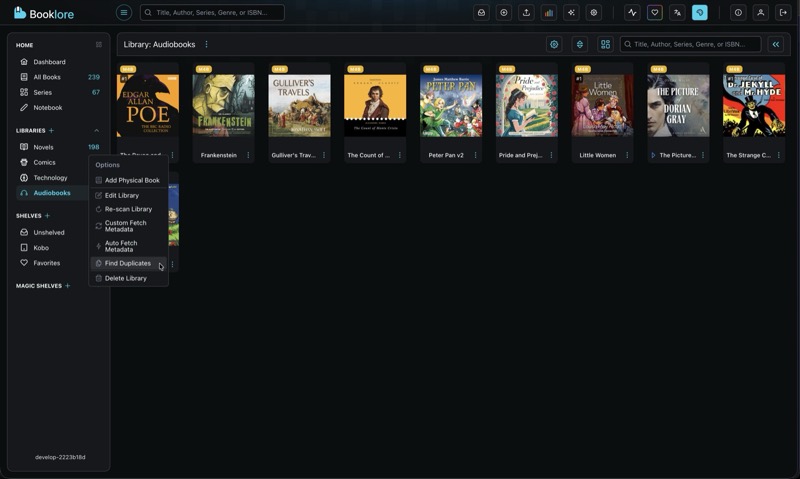The image size is (800, 479).
Task: Choose Auto Fetch Metadata menu entry
Action: (x=129, y=246)
